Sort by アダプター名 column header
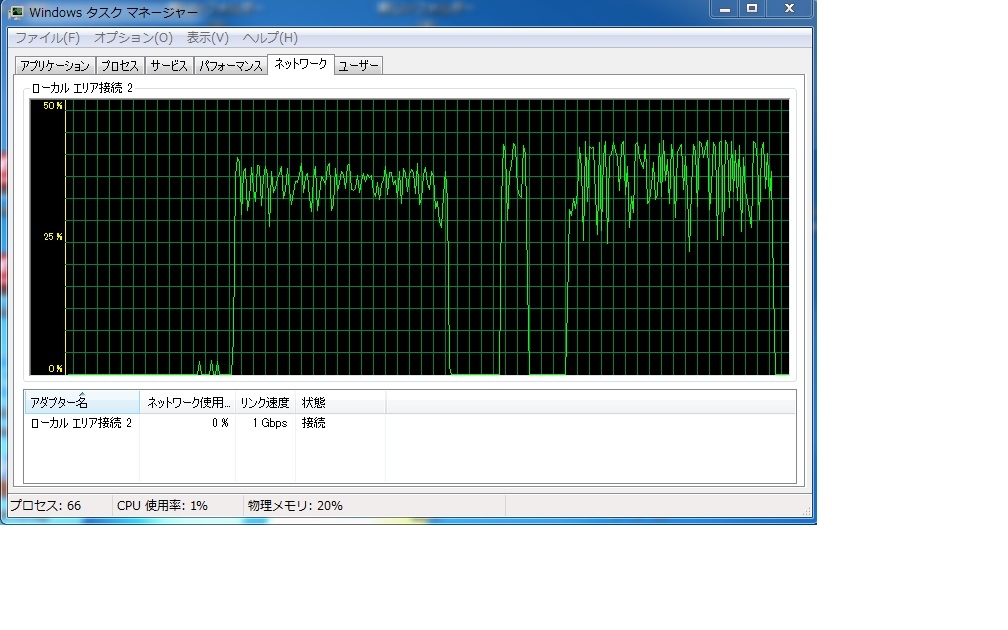The image size is (1008, 630). pos(82,402)
